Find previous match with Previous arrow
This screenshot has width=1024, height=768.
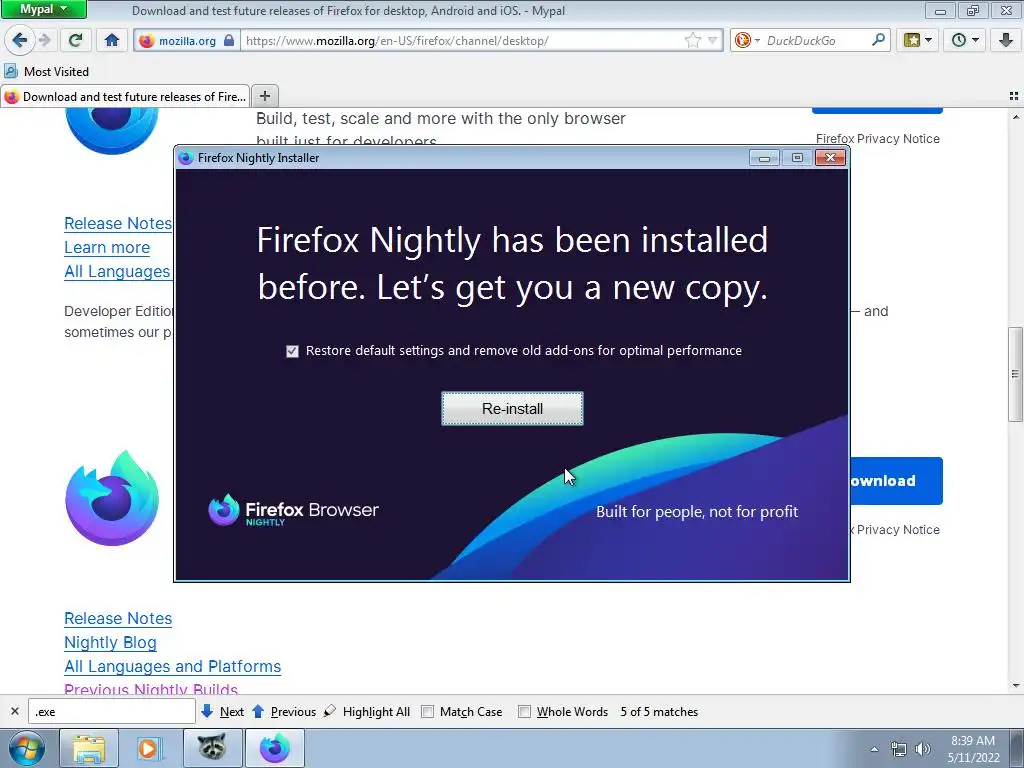point(284,711)
